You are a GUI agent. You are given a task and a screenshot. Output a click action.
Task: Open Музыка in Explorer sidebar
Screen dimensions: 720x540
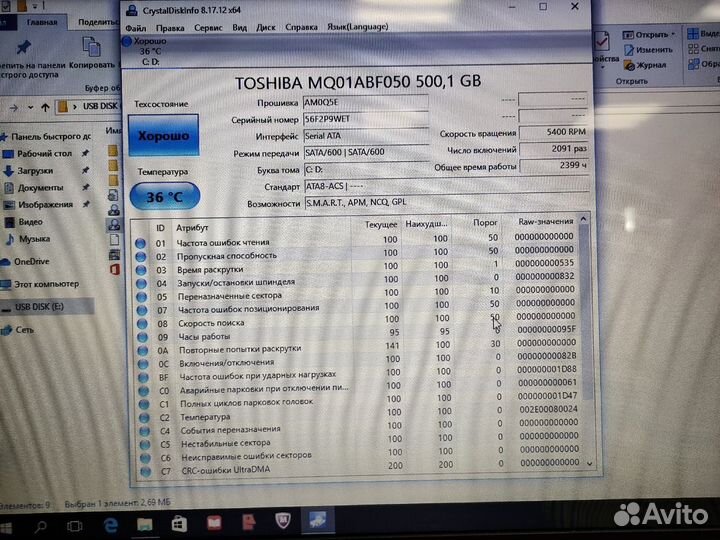click(x=34, y=239)
